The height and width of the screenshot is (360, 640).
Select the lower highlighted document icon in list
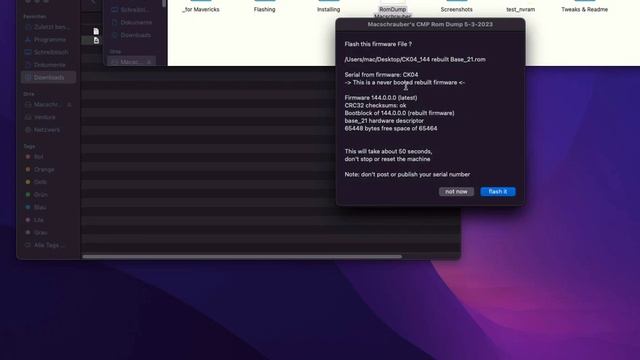pos(96,40)
